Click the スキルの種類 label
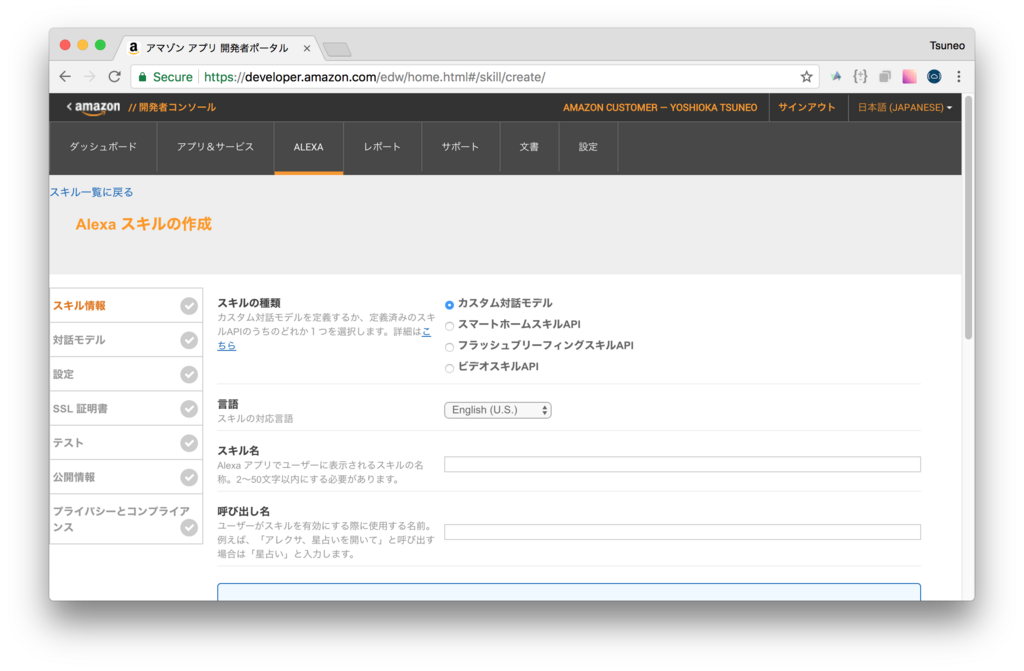Image resolution: width=1024 pixels, height=671 pixels. tap(249, 303)
